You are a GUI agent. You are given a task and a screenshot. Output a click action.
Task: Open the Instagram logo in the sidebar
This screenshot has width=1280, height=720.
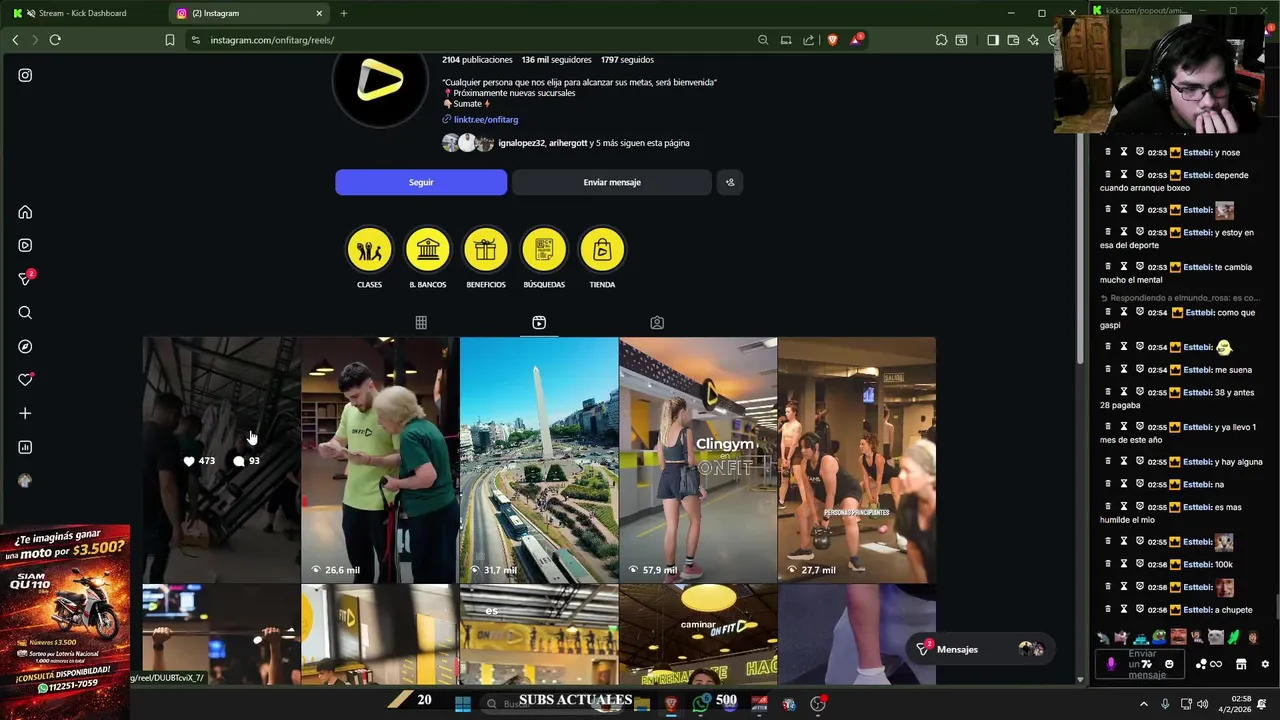25,75
